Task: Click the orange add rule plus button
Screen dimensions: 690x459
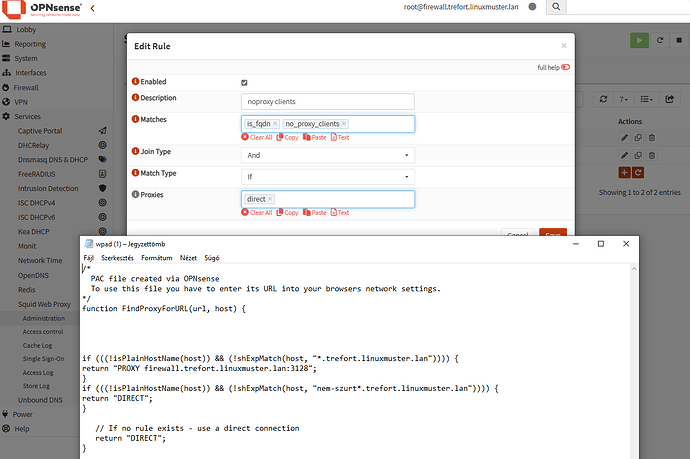Action: click(x=624, y=173)
